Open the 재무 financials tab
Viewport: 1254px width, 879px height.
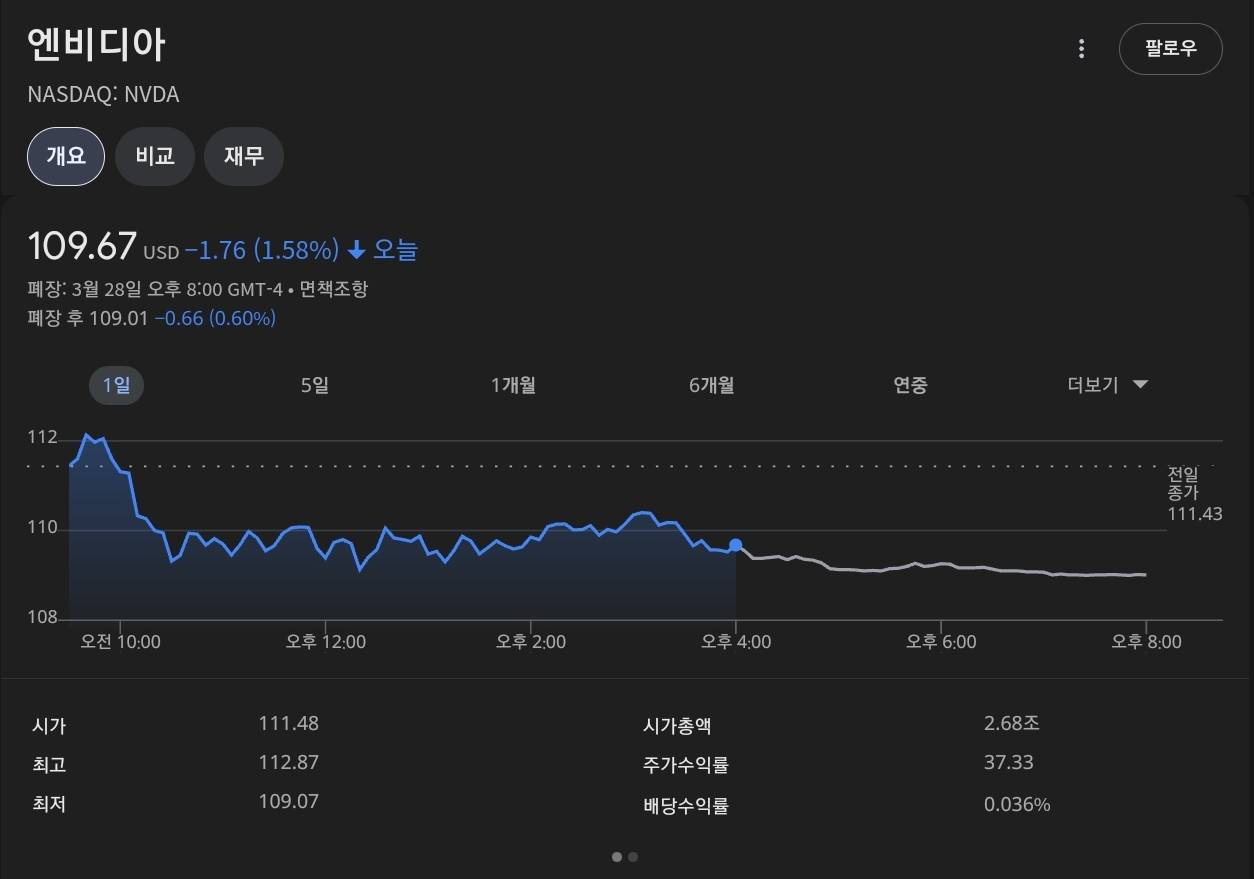[x=244, y=156]
